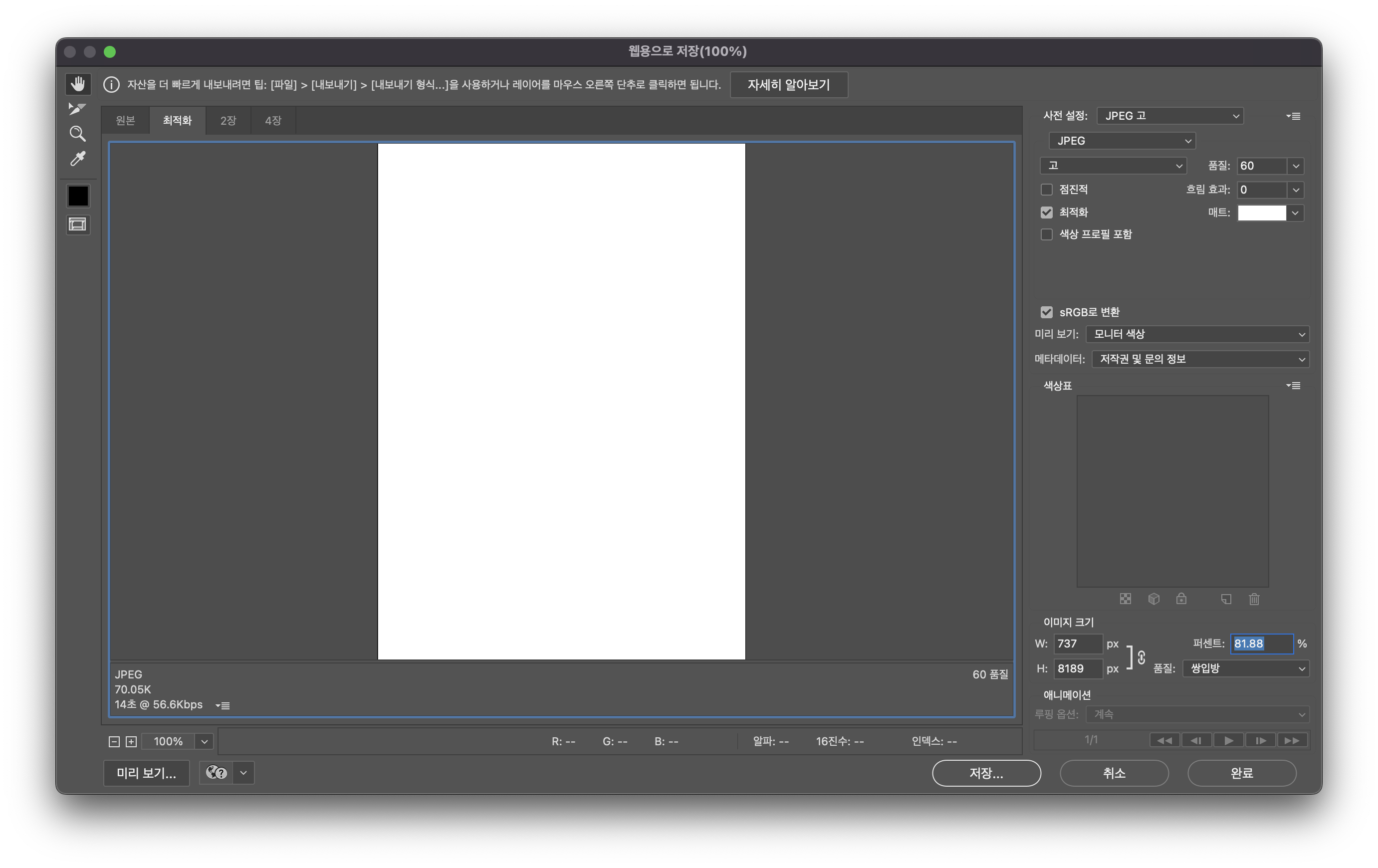Toggle slices visibility icon
This screenshot has height=868, width=1378.
[78, 224]
